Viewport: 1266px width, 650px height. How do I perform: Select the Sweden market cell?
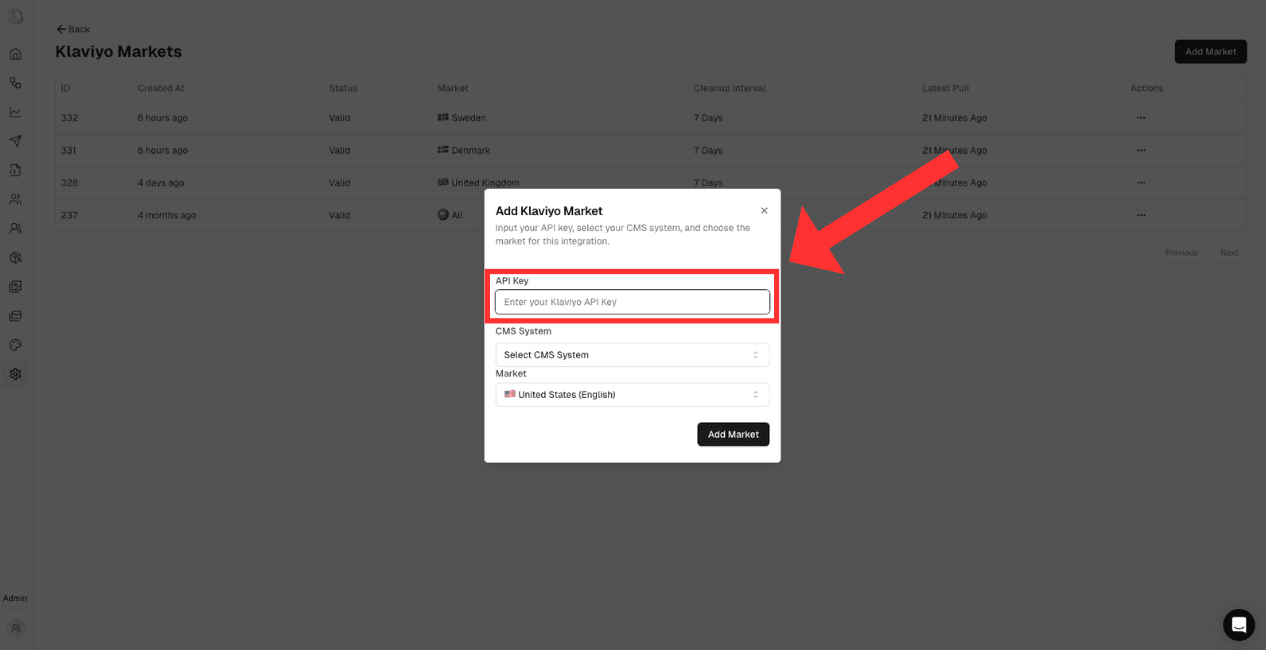(x=462, y=118)
